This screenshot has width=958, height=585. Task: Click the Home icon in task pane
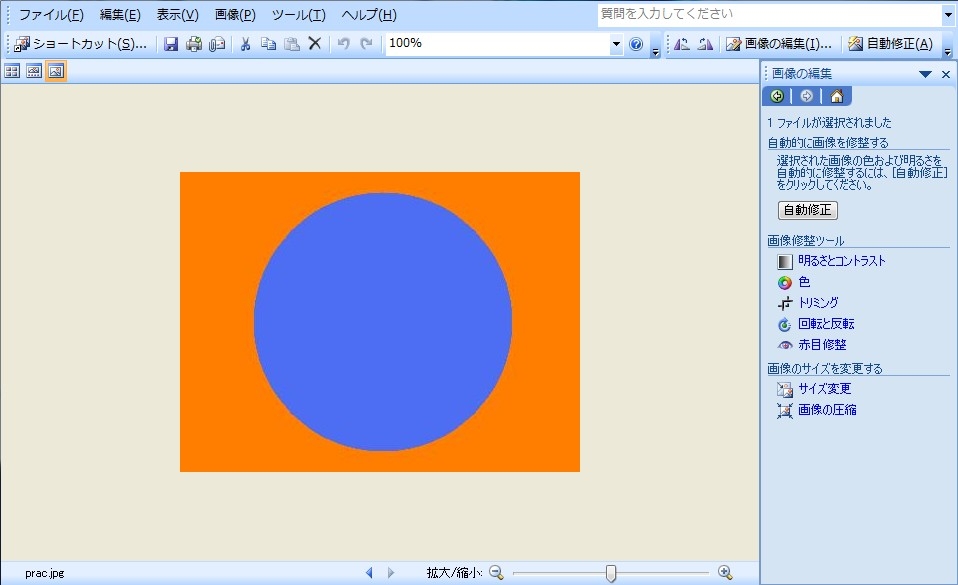point(836,96)
